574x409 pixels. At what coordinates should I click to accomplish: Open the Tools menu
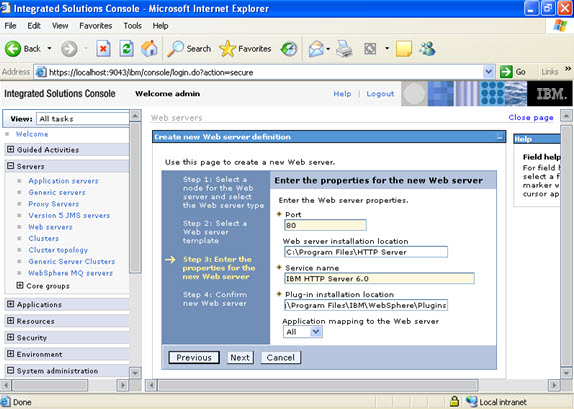133,26
